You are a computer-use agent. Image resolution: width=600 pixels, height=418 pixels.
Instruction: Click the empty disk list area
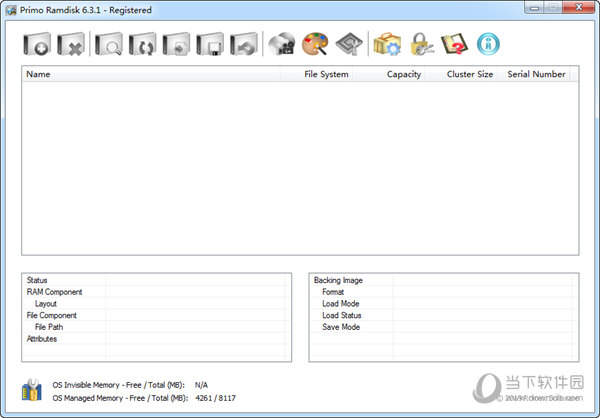click(x=298, y=170)
